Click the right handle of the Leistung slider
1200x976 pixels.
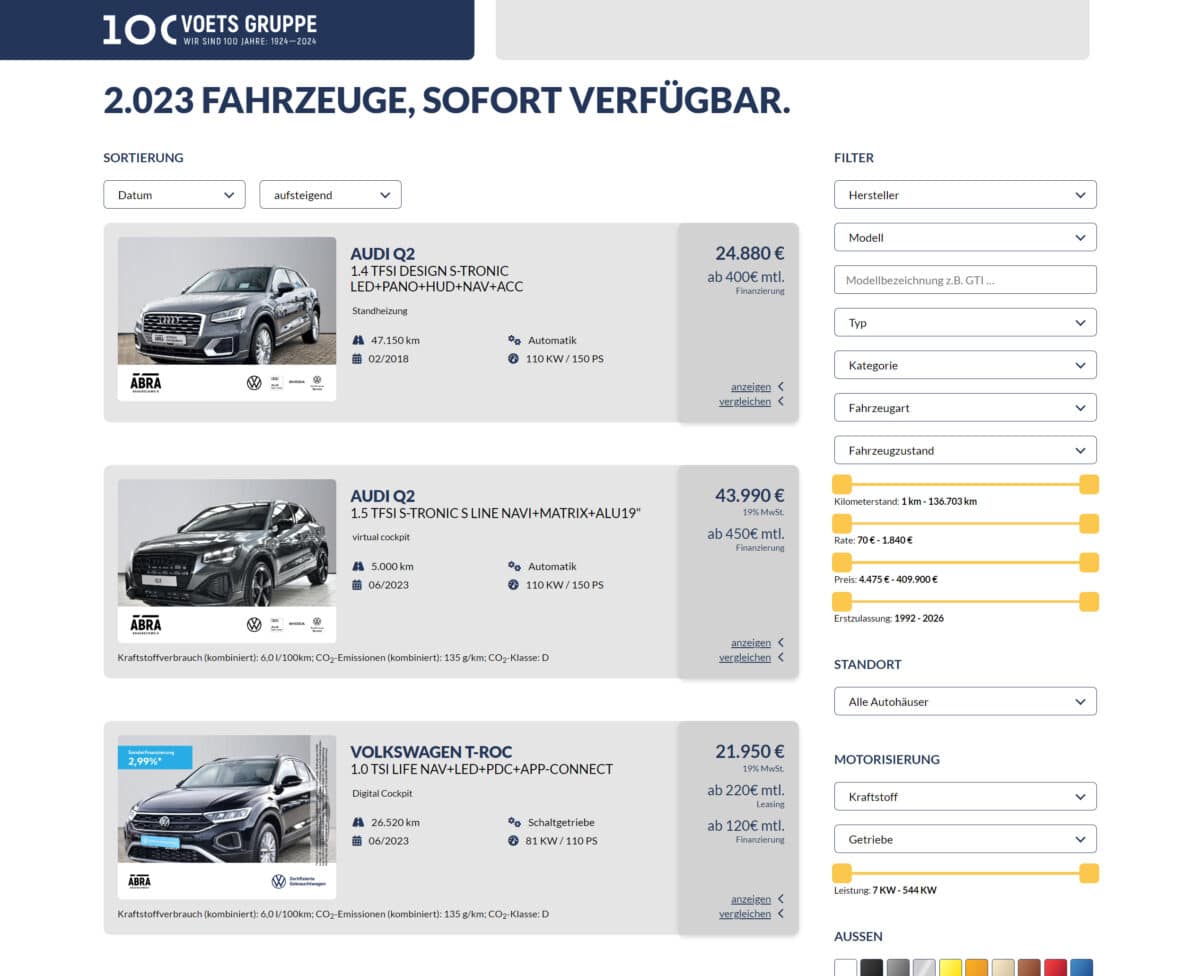pyautogui.click(x=1089, y=873)
